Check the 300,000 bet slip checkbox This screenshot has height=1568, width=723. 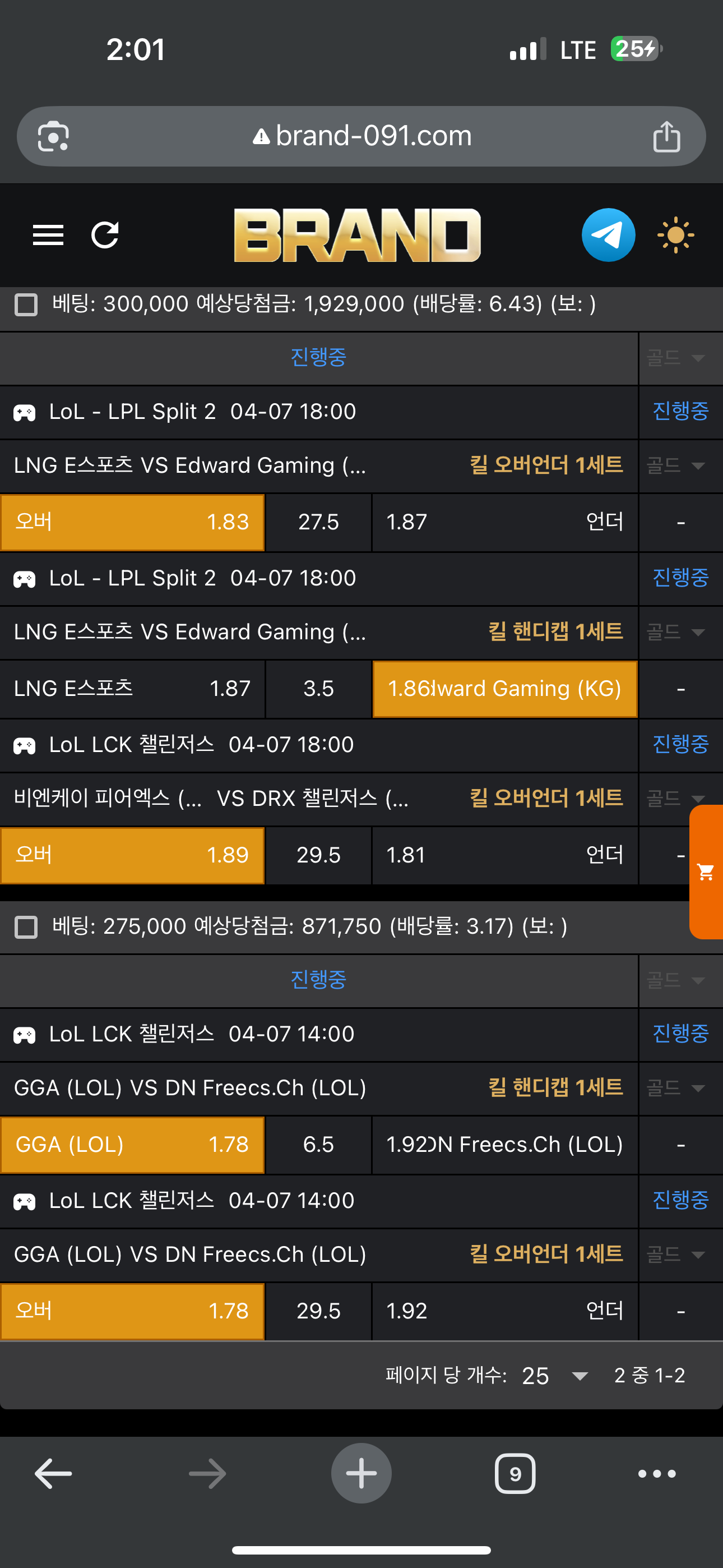(x=26, y=305)
